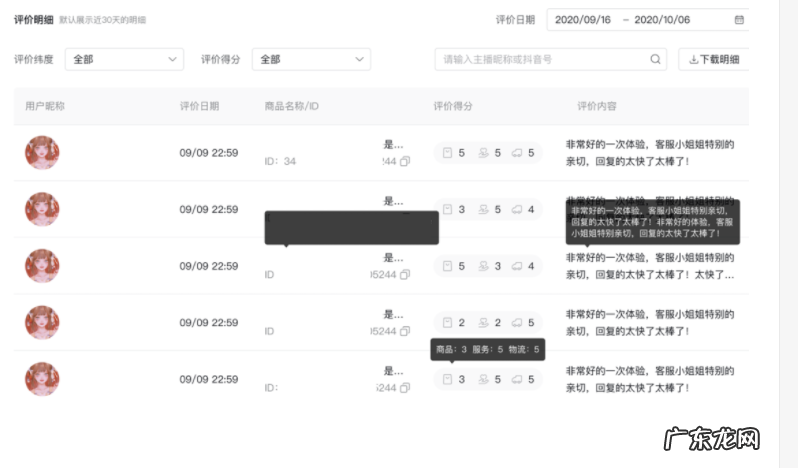798x468 pixels.
Task: Open the 评价纬度 dropdown showing 全部
Action: 124,60
